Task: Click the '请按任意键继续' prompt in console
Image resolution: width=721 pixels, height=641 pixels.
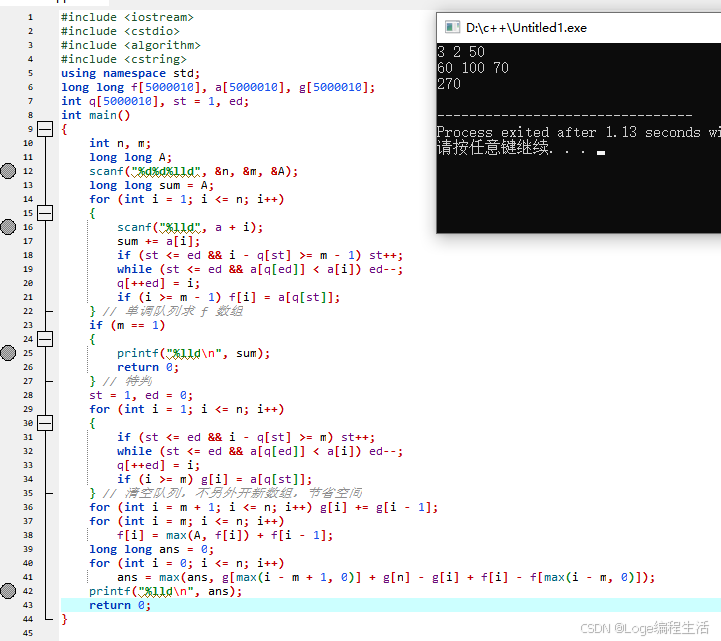Action: pos(492,148)
